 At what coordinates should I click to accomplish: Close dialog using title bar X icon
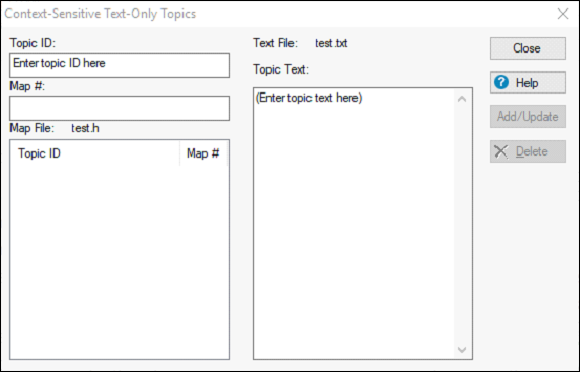click(x=563, y=14)
